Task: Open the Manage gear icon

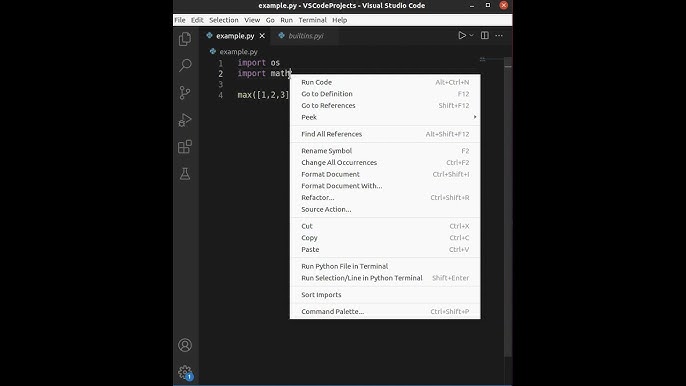Action: tap(185, 372)
